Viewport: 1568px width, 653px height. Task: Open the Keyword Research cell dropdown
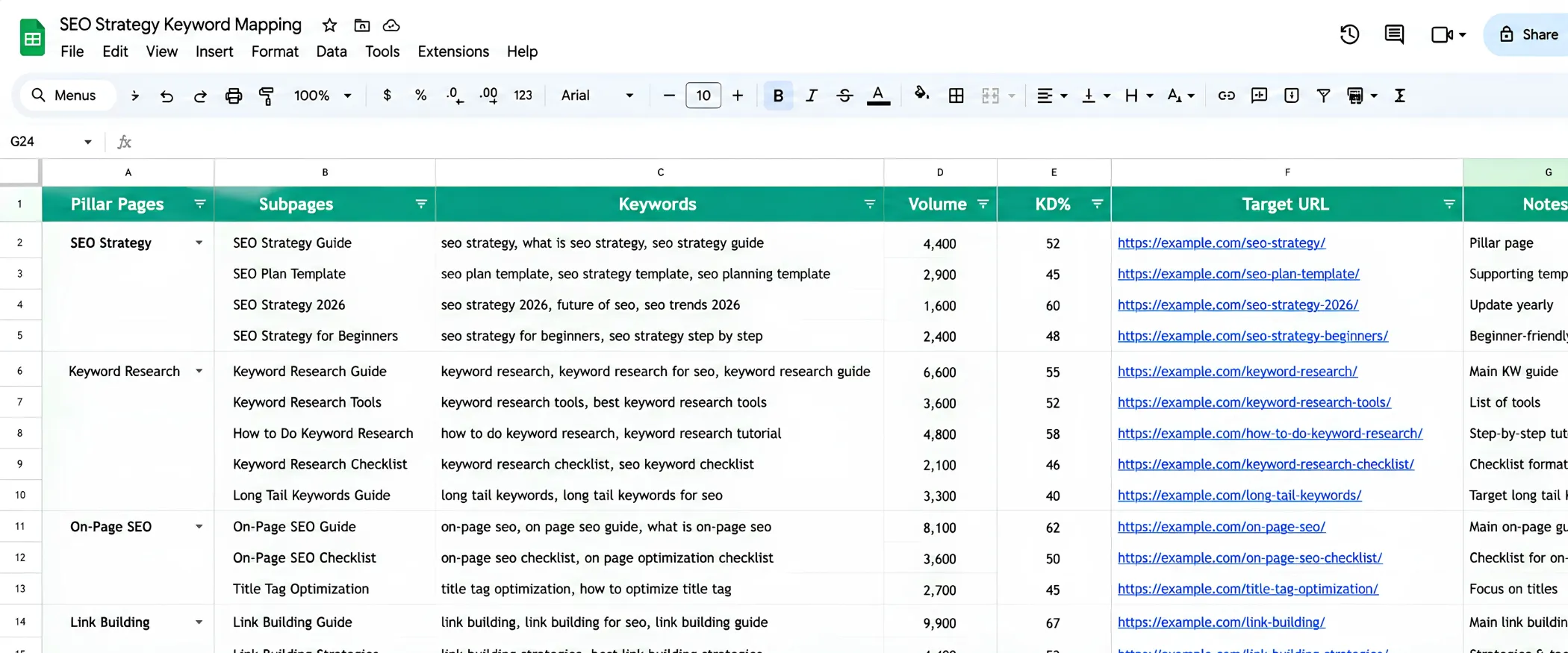pos(199,371)
